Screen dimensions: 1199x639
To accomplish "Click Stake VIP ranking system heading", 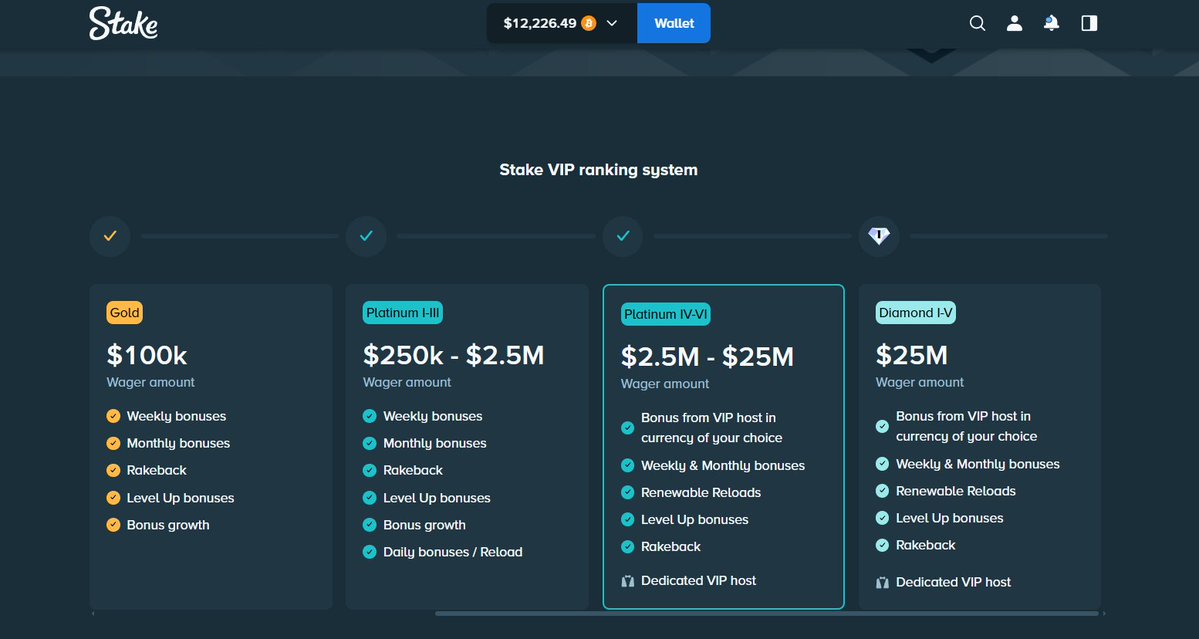I will (x=599, y=170).
